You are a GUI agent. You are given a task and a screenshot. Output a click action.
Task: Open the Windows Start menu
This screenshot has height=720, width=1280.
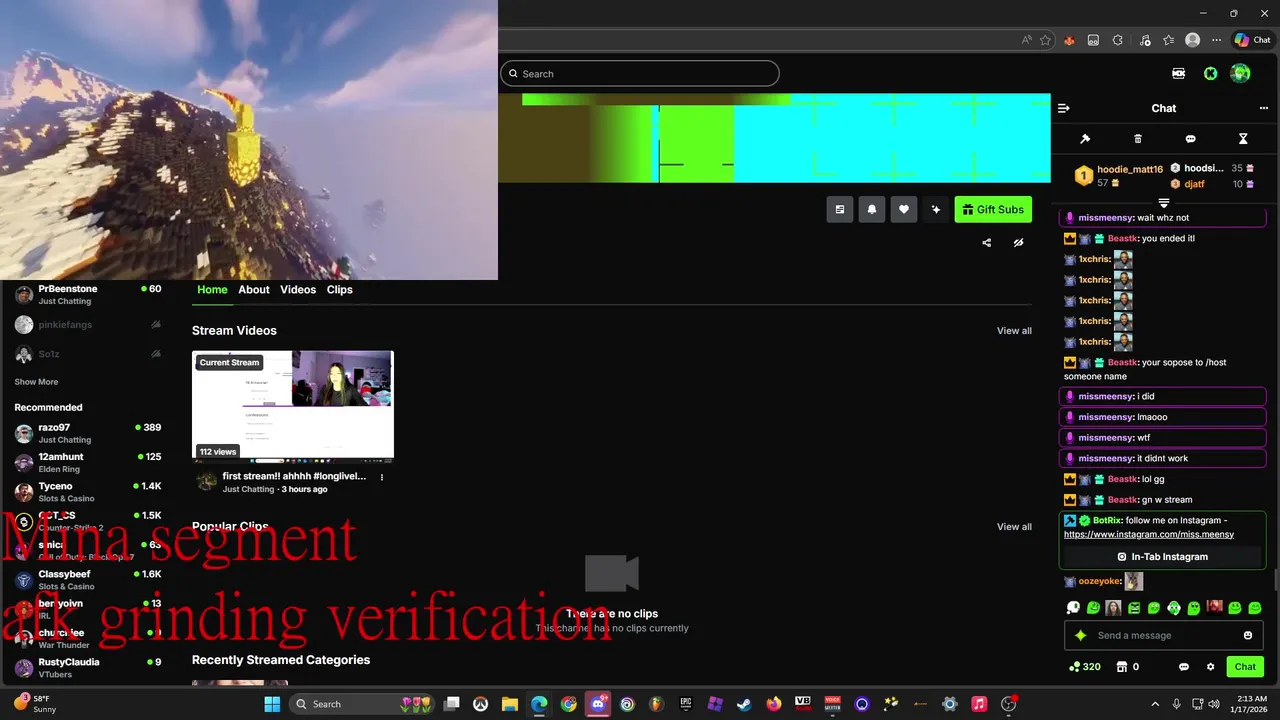click(272, 704)
